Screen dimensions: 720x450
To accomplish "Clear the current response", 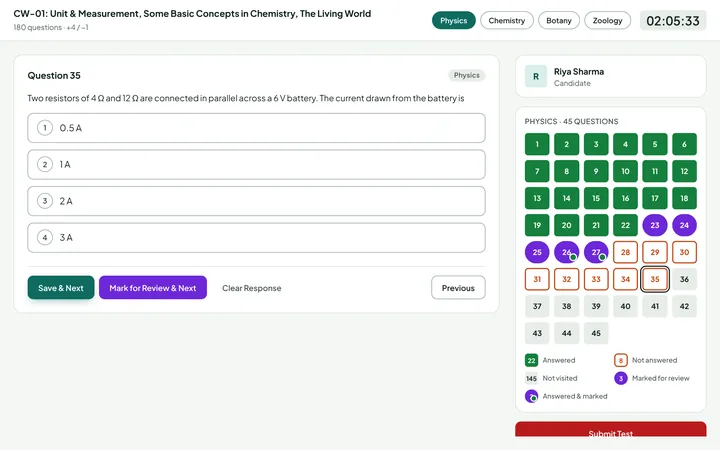I will [x=252, y=288].
